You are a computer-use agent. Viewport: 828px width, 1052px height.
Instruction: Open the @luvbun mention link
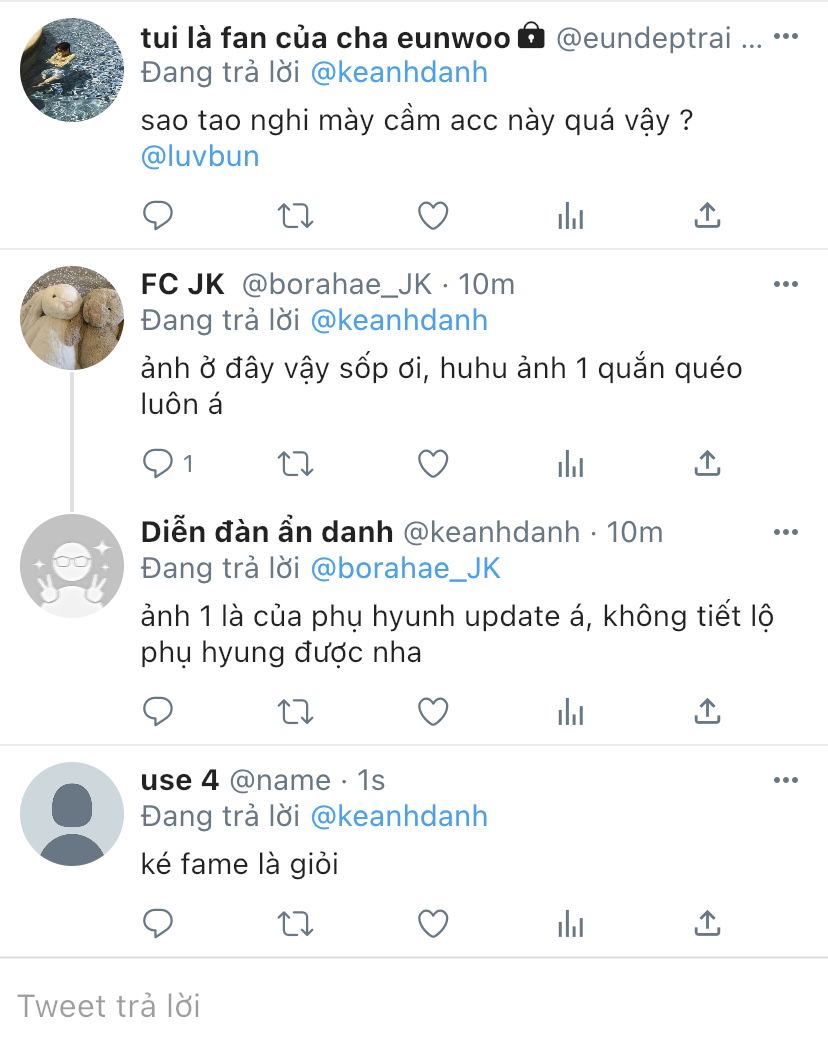(200, 156)
